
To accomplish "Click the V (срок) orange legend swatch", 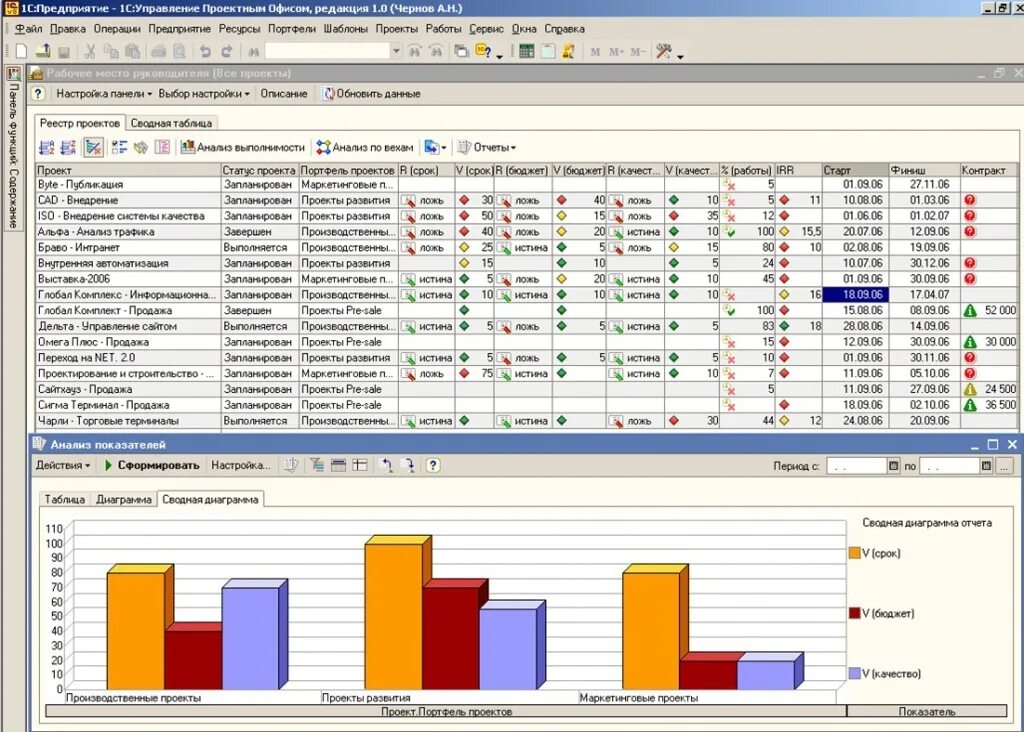I will click(x=854, y=553).
